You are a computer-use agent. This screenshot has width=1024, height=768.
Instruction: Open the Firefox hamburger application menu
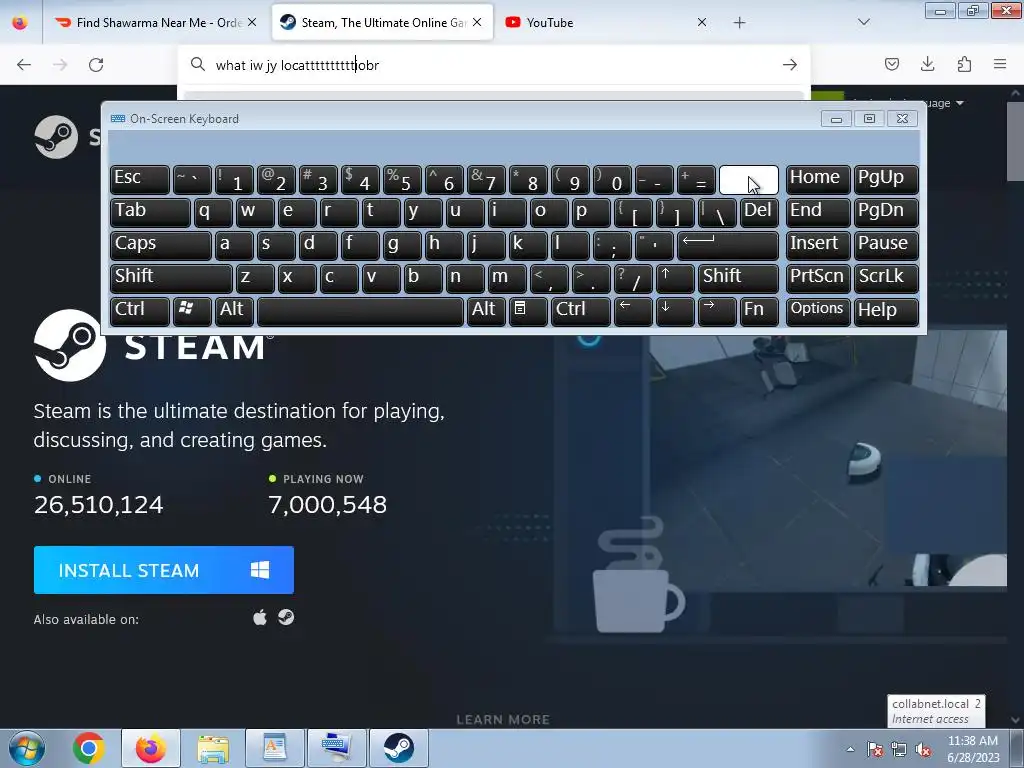(1000, 64)
